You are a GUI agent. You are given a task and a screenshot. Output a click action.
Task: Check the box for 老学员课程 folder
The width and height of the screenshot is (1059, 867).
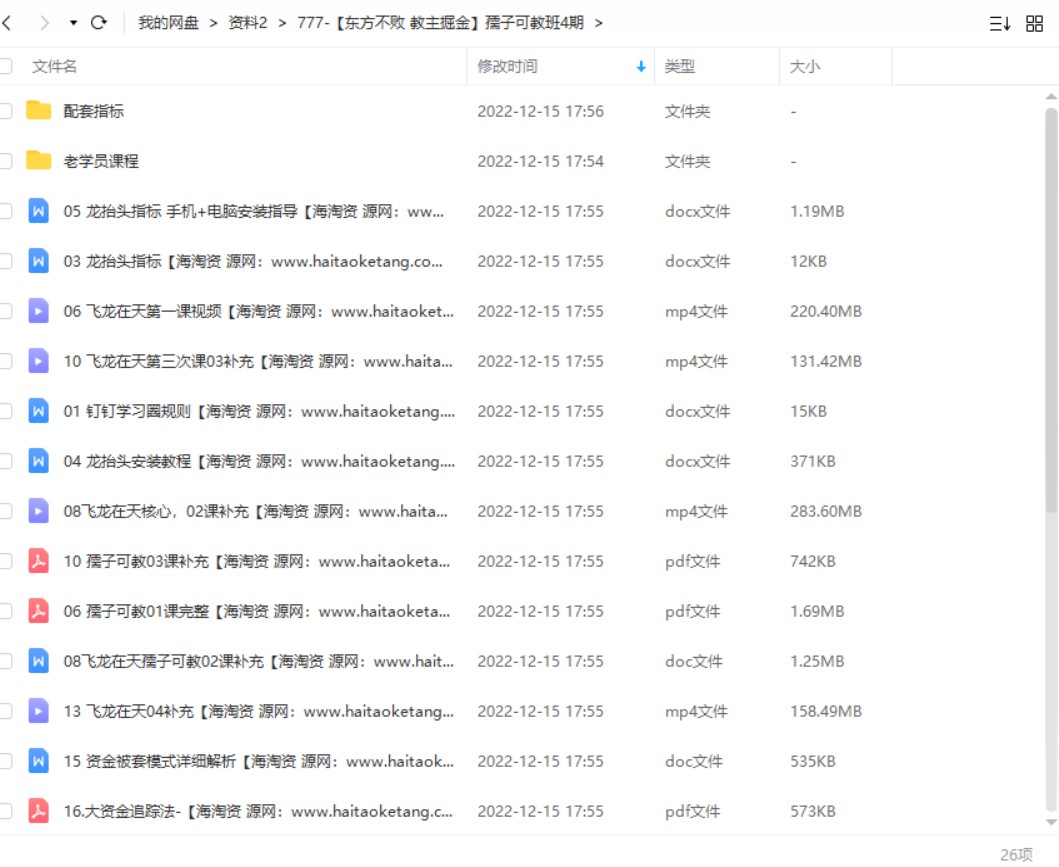coord(5,161)
